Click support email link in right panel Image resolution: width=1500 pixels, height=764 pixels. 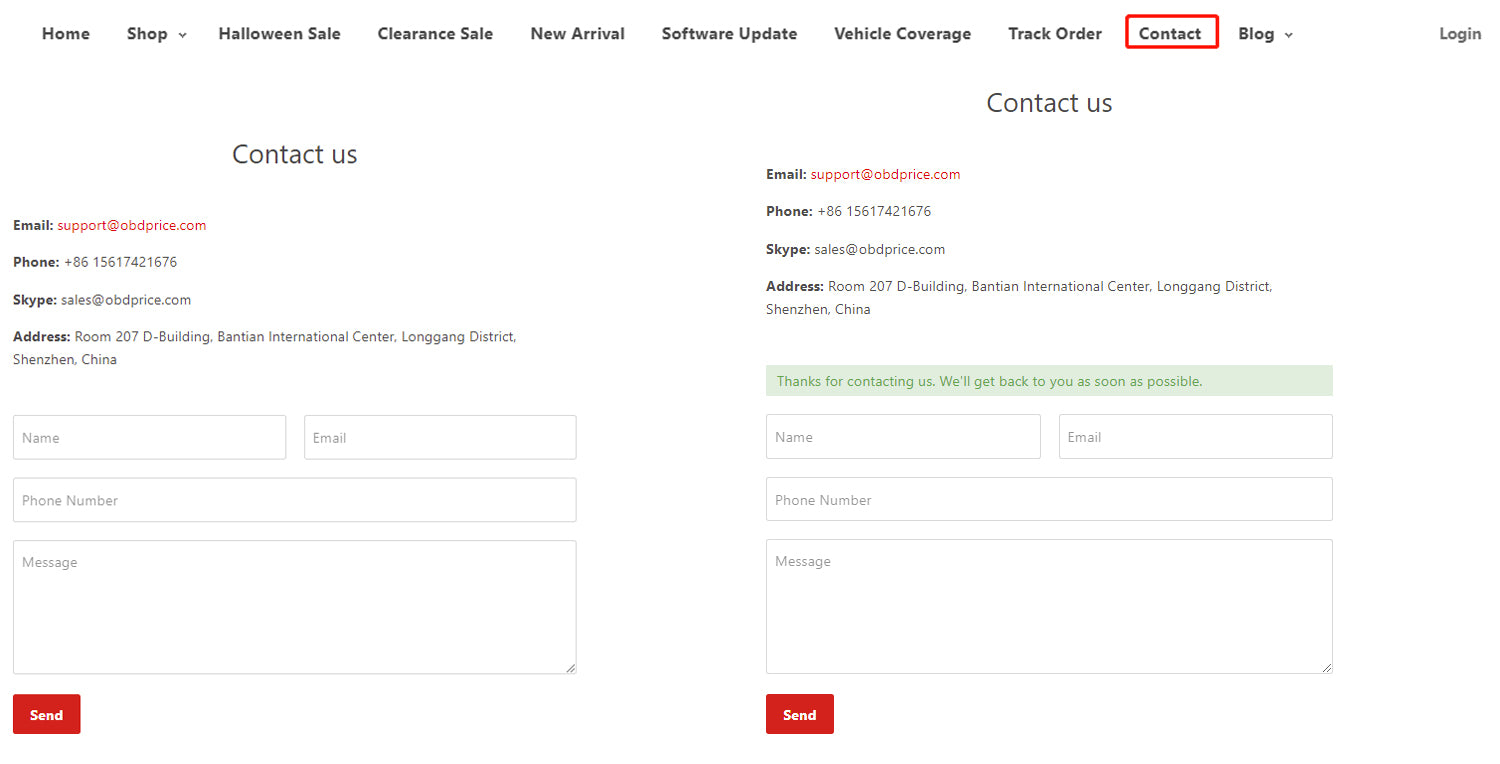pyautogui.click(x=885, y=175)
